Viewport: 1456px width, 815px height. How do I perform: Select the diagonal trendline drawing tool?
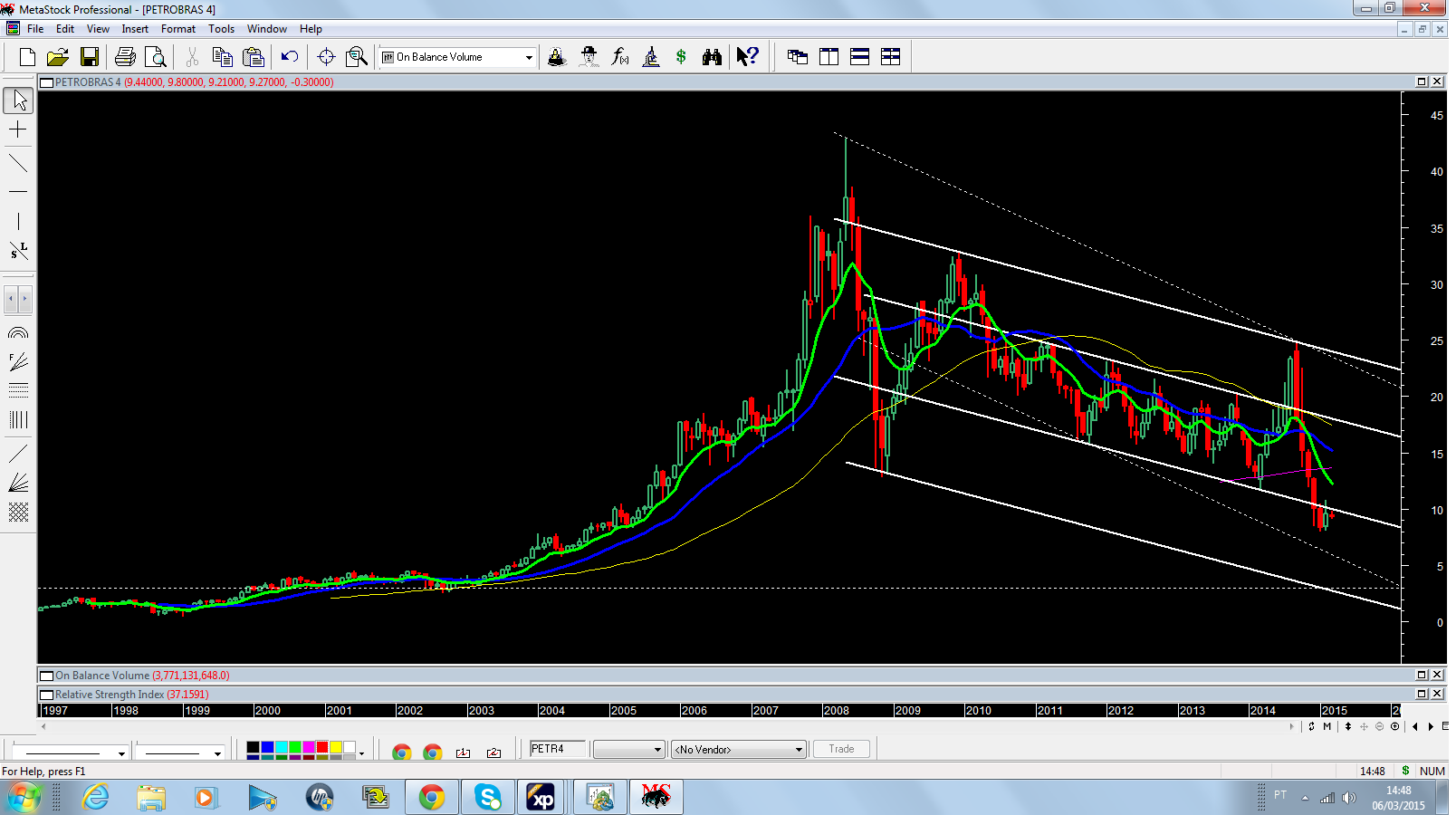pos(18,164)
